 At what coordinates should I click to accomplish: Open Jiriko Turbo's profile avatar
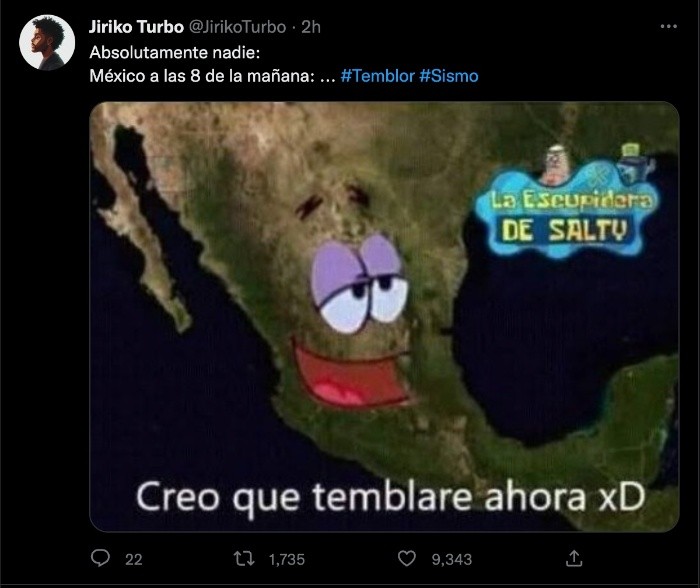pyautogui.click(x=47, y=42)
